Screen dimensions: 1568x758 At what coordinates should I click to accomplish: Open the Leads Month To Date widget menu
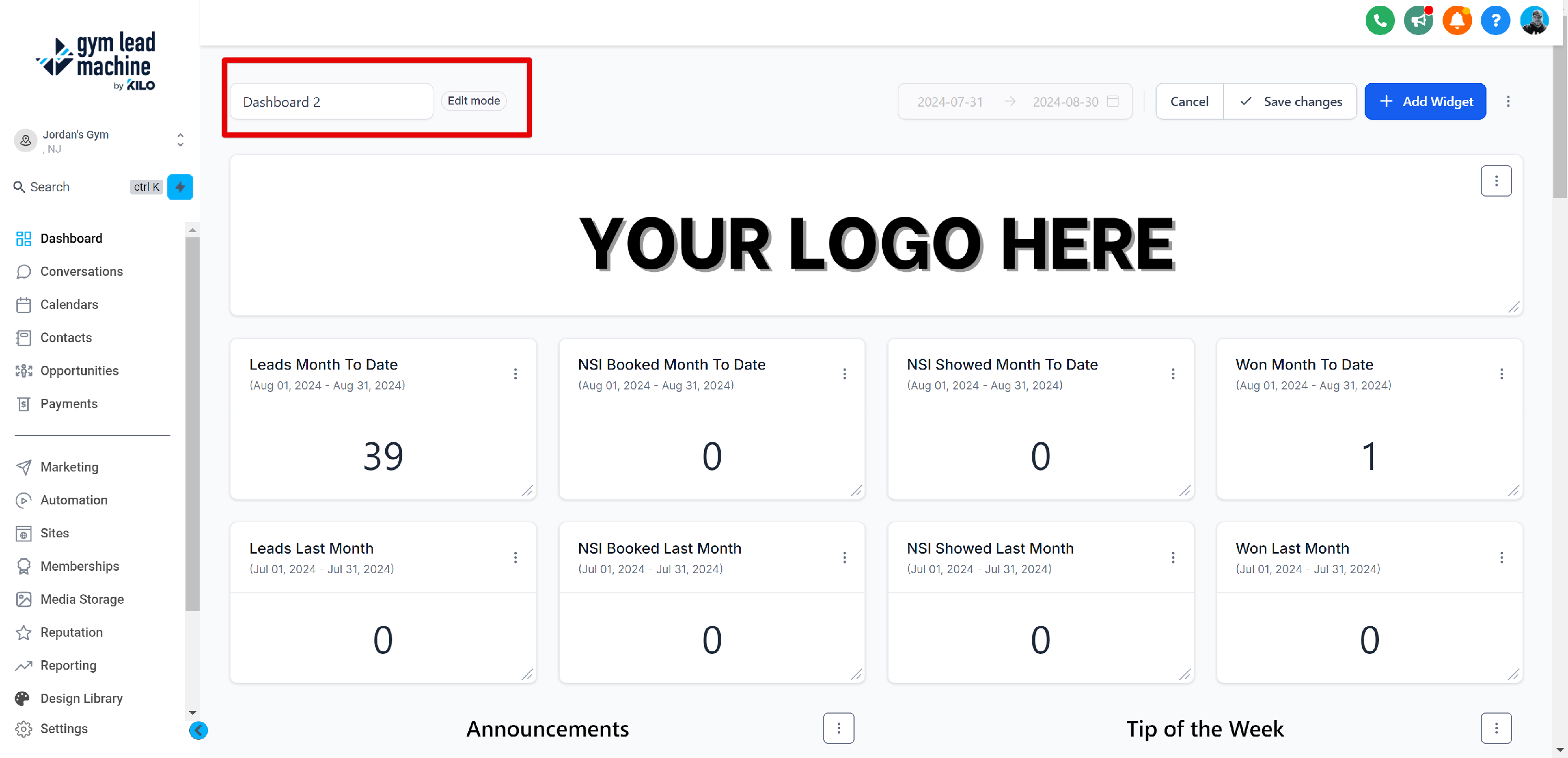[515, 374]
